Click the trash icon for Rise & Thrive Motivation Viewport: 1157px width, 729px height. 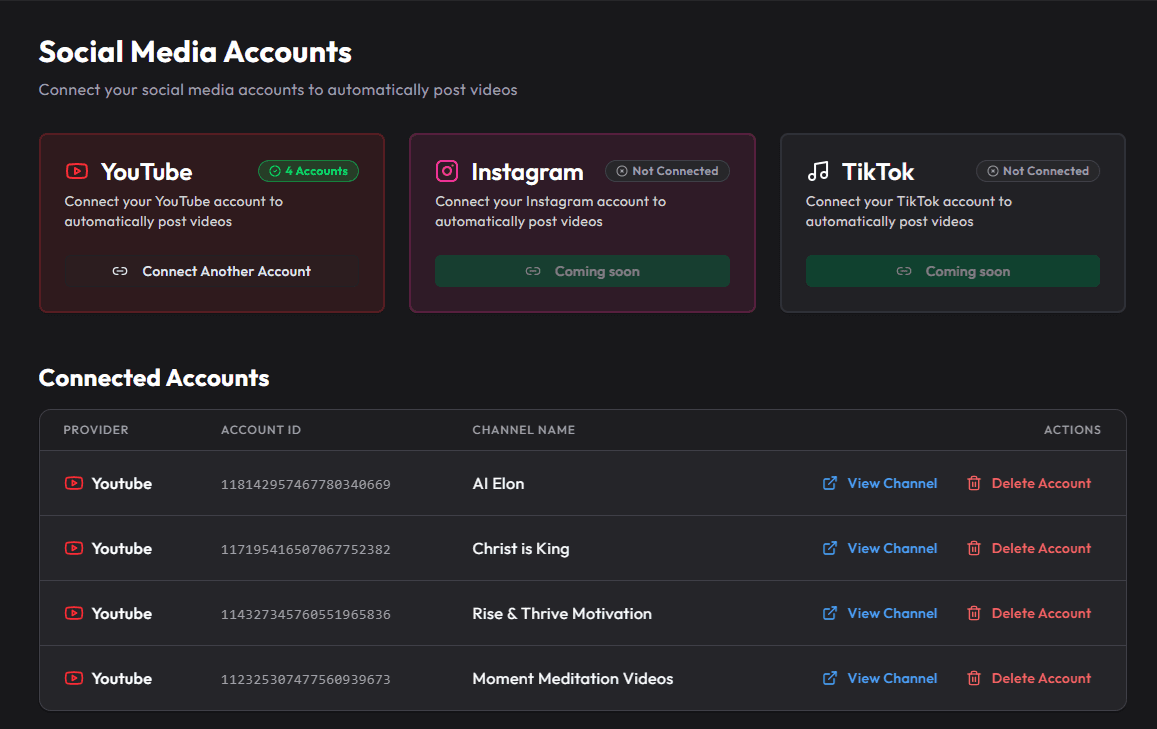(x=974, y=613)
